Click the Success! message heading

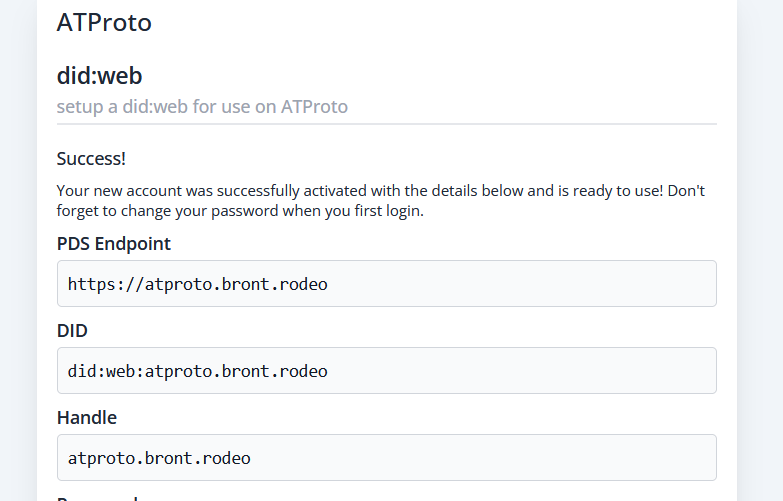point(91,159)
